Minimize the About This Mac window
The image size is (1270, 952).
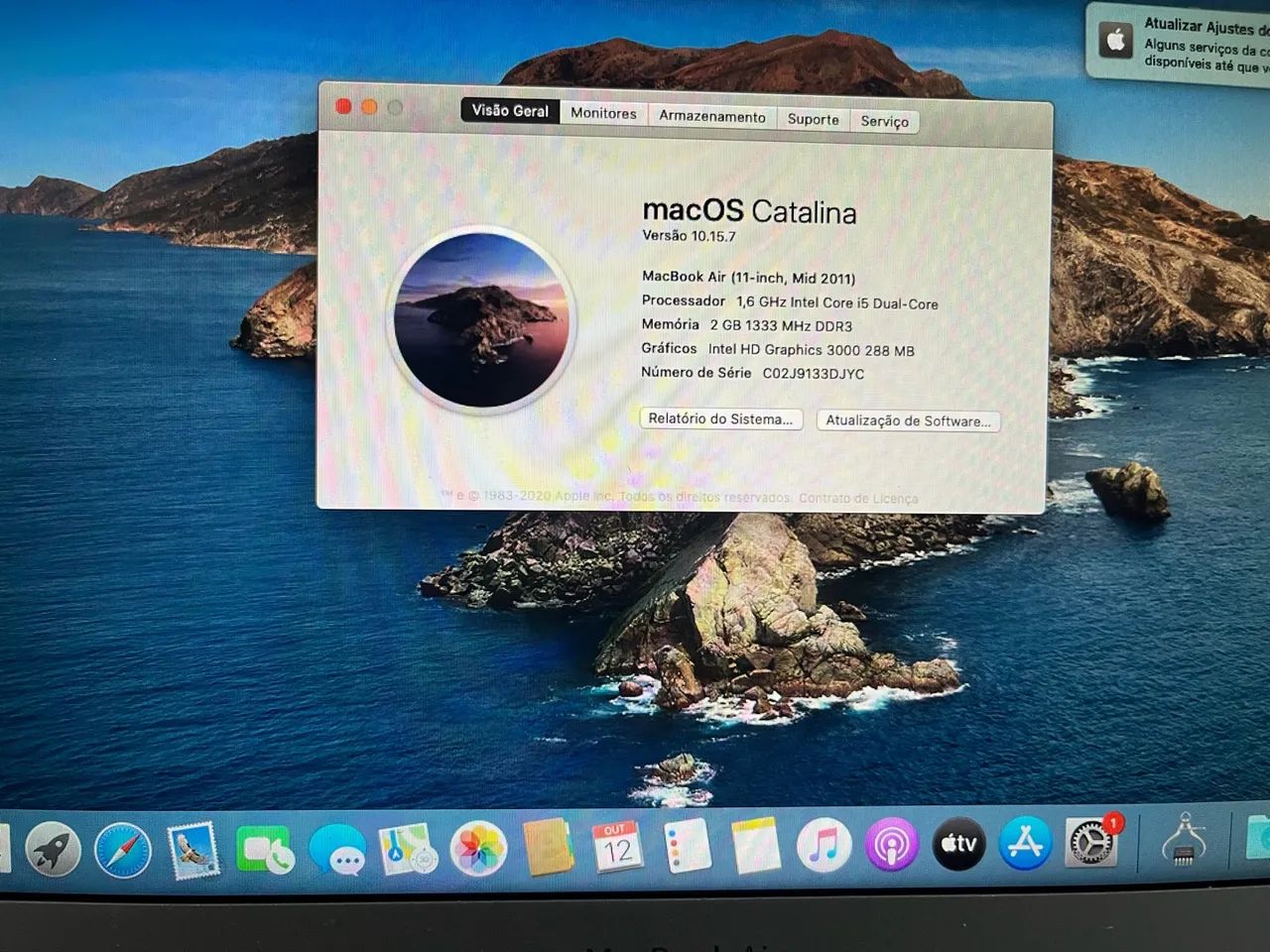(369, 107)
